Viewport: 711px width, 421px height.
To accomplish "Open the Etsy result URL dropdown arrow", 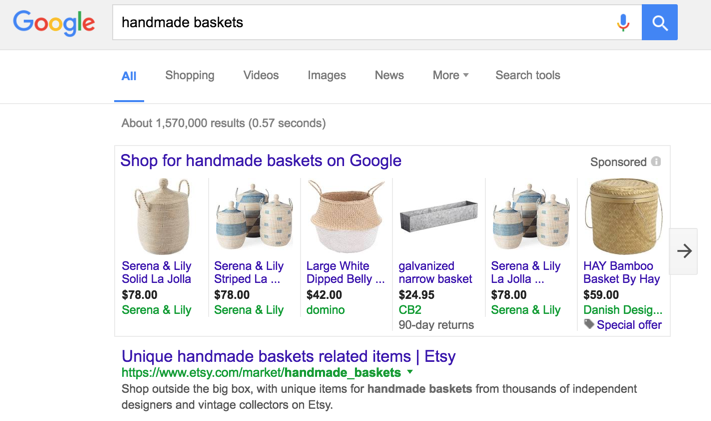I will (410, 372).
